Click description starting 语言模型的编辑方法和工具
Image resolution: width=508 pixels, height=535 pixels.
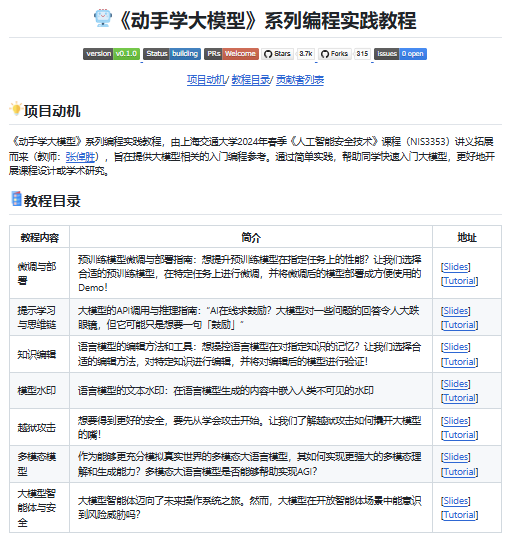click(x=251, y=354)
